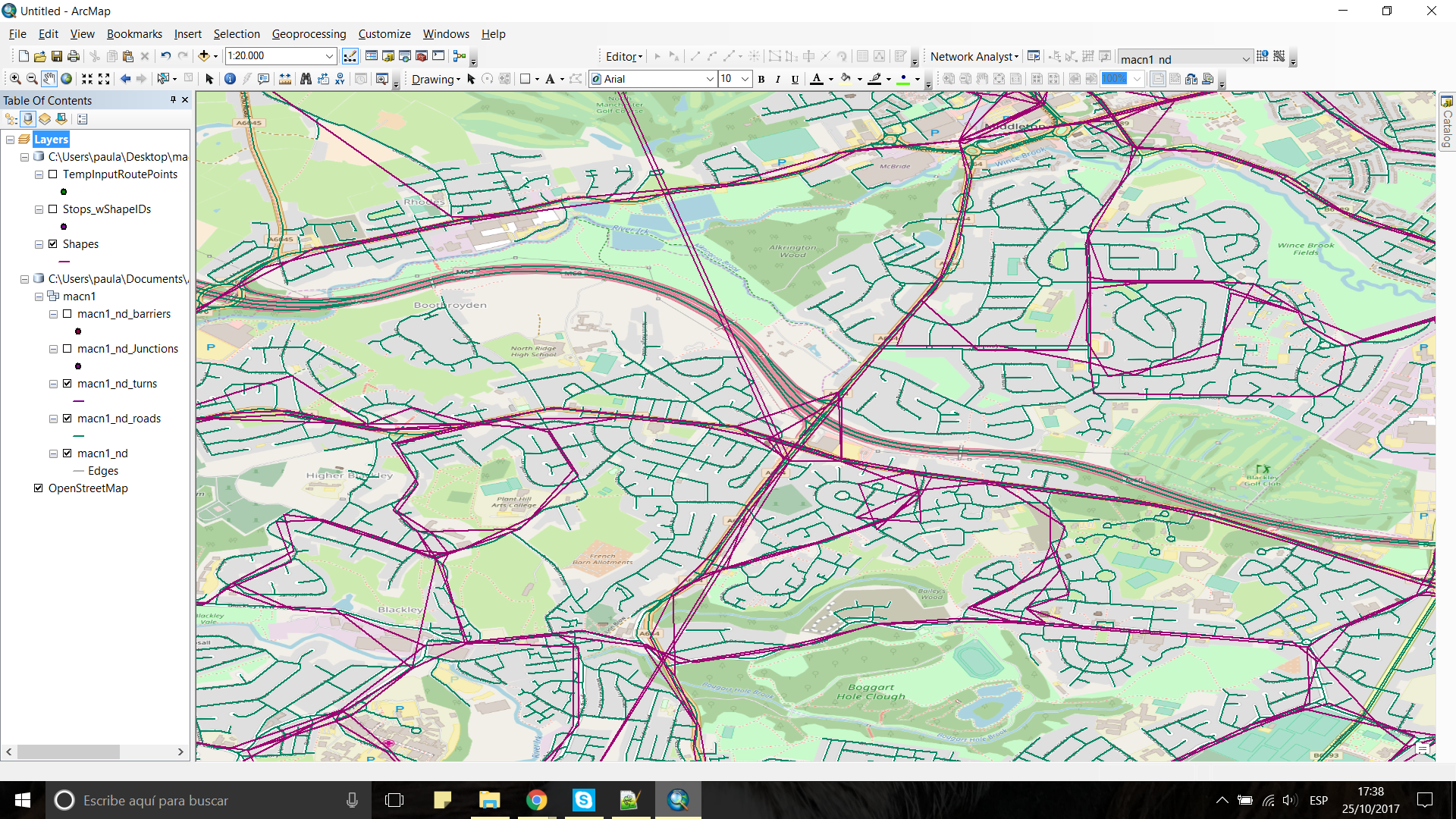1456x819 pixels.
Task: Open the Editor dropdown menu
Action: (624, 56)
